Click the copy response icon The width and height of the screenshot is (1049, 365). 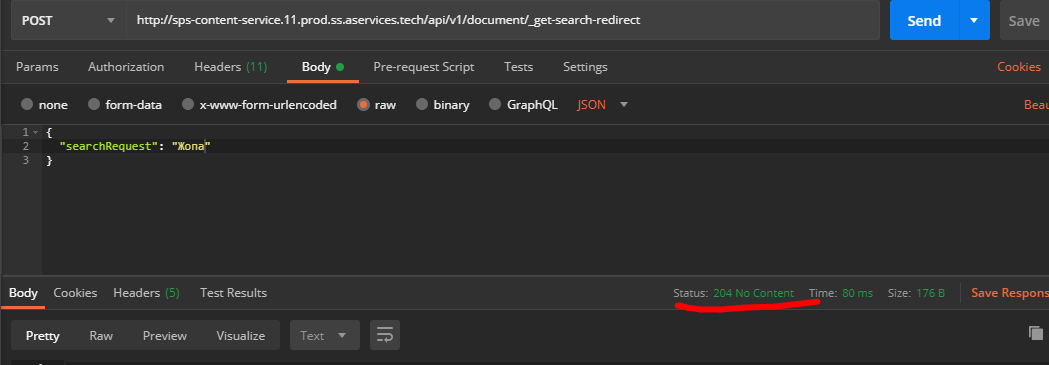tap(1036, 332)
